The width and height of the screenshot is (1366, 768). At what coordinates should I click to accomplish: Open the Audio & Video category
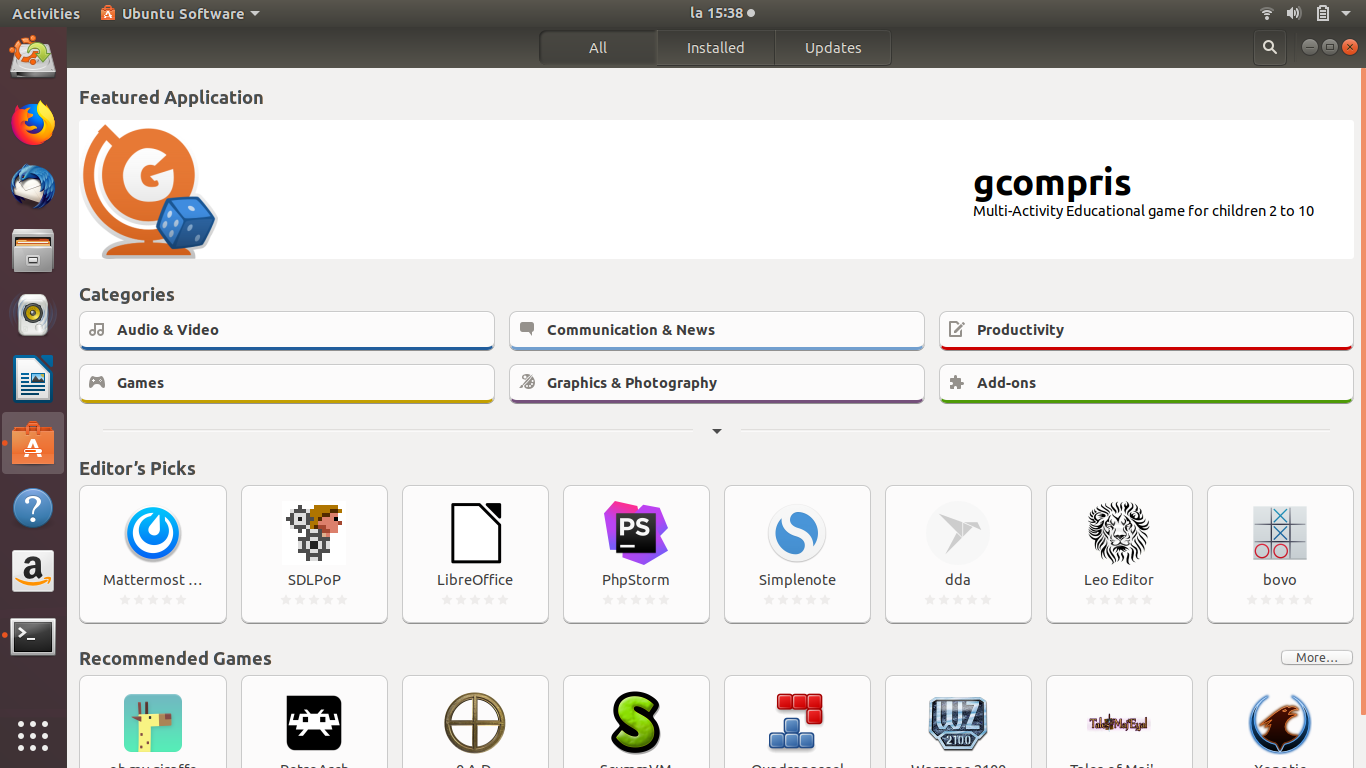[286, 330]
